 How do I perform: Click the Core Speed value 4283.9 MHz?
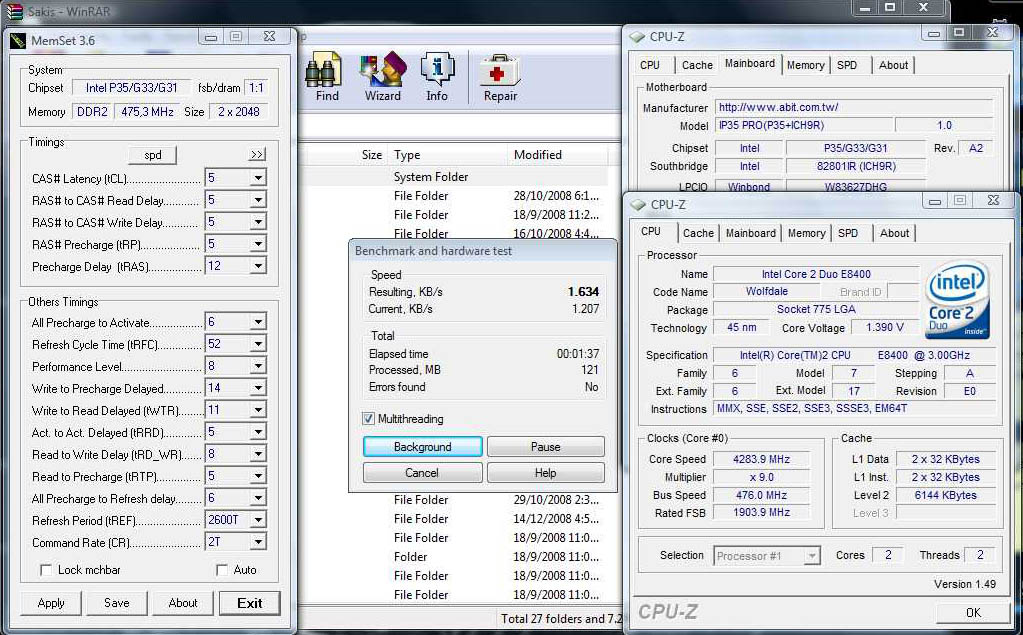click(x=761, y=459)
